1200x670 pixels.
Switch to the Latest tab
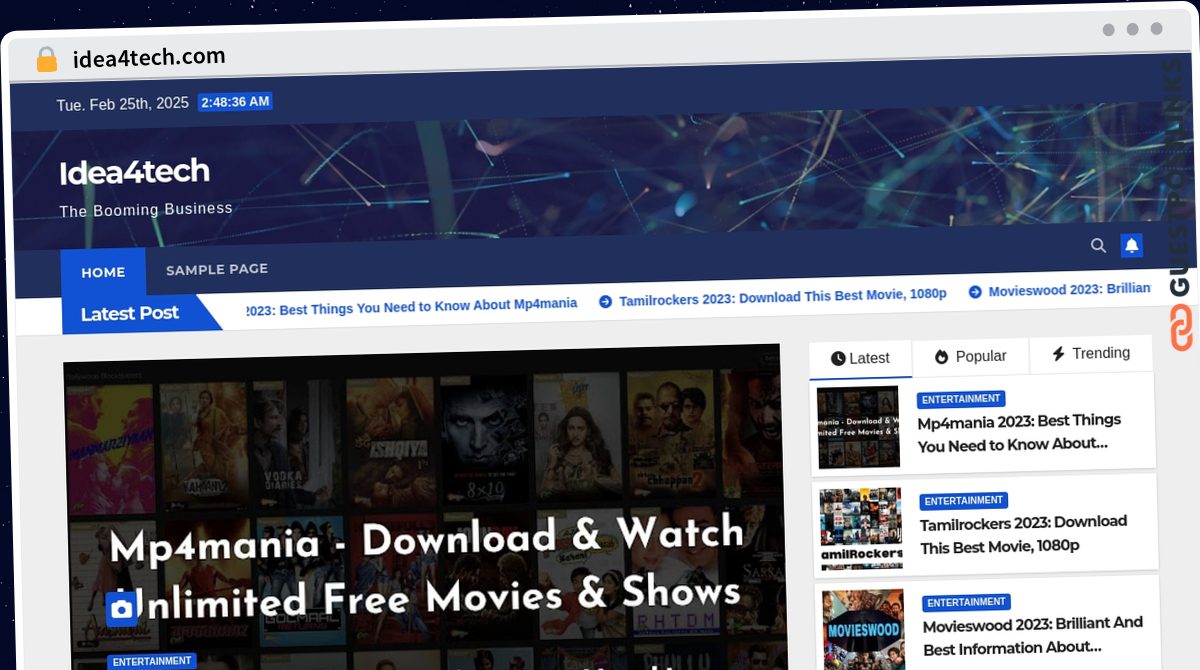(860, 358)
